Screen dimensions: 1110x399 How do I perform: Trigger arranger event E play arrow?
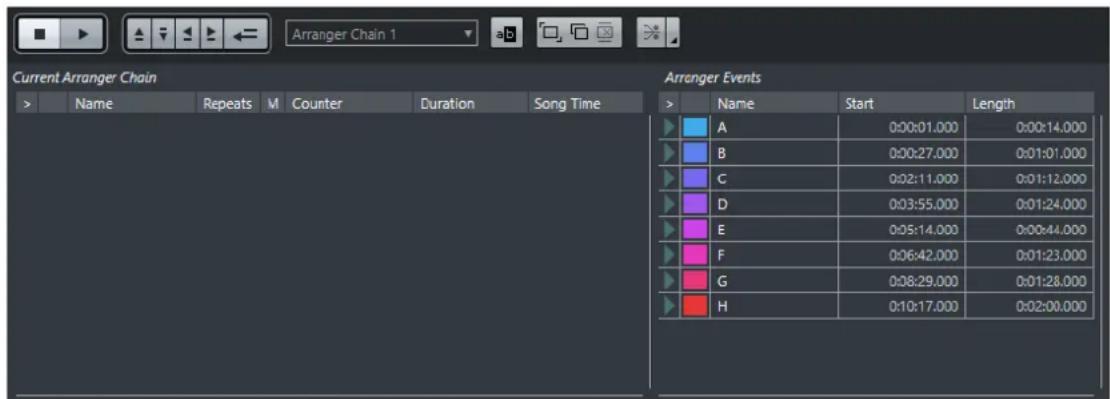click(669, 229)
